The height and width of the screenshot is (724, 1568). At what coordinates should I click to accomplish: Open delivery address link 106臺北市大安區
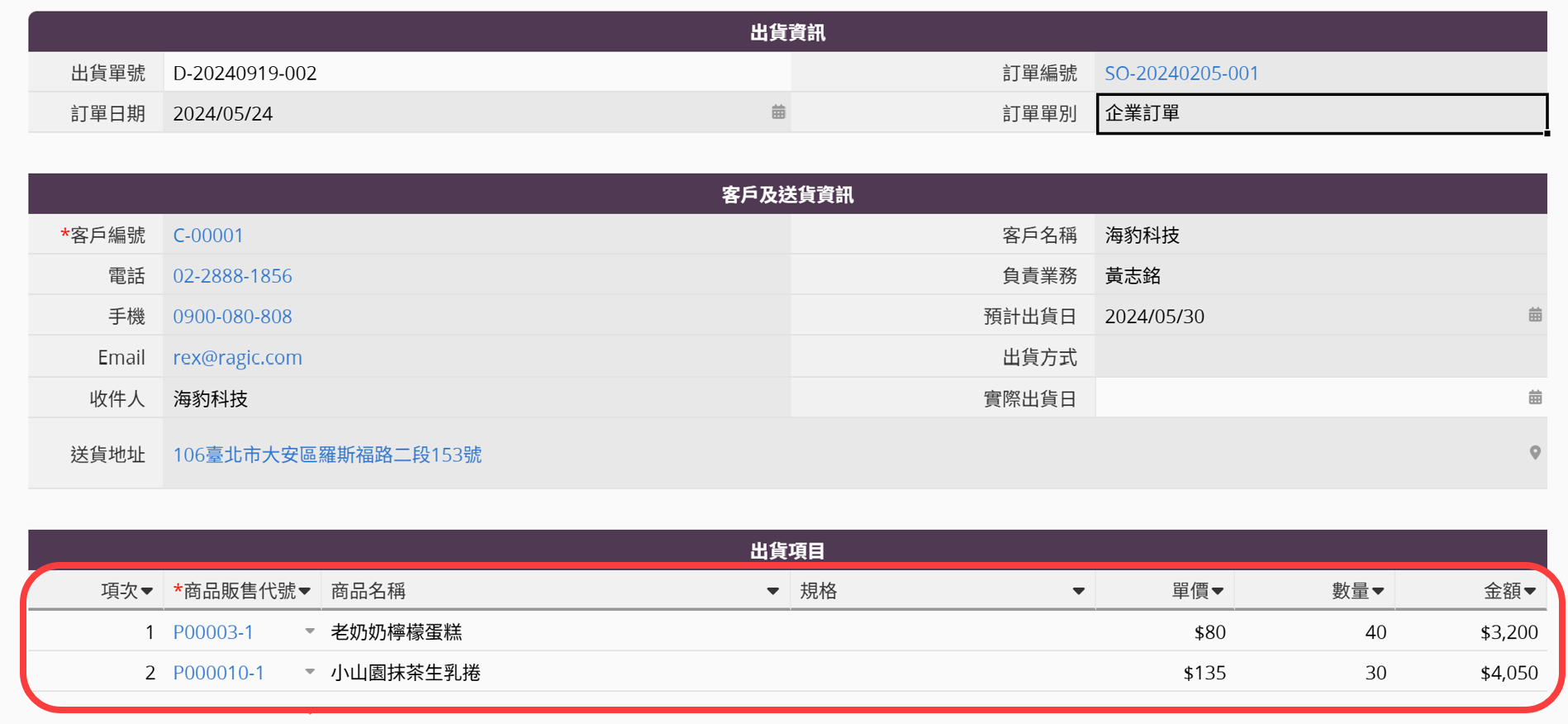click(x=327, y=455)
